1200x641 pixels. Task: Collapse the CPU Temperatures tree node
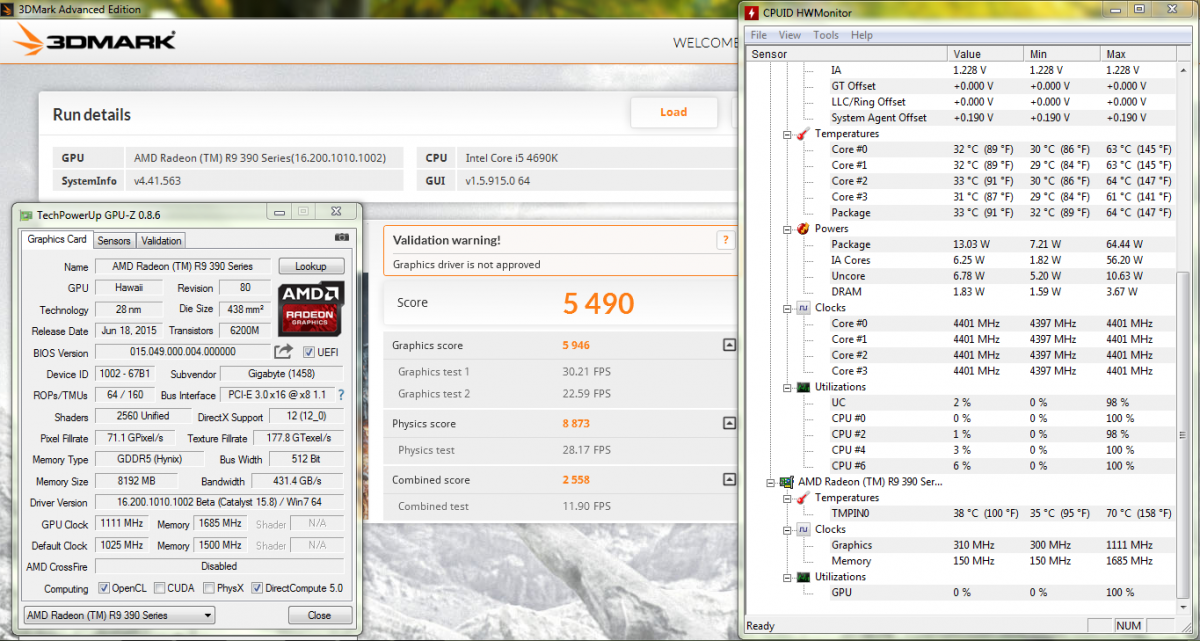[788, 134]
